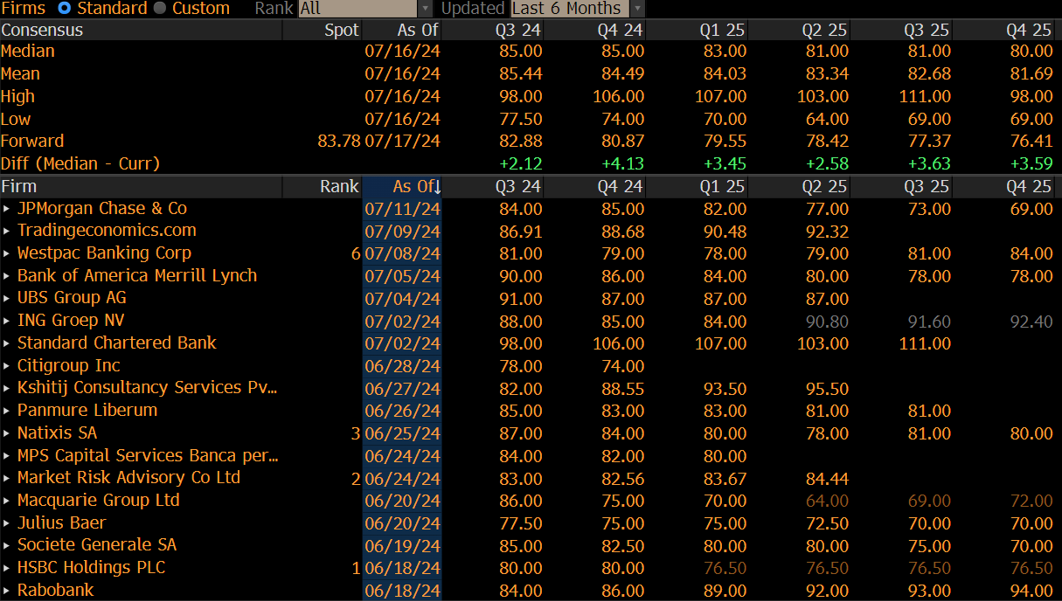Sort by the Firm column header

point(19,186)
